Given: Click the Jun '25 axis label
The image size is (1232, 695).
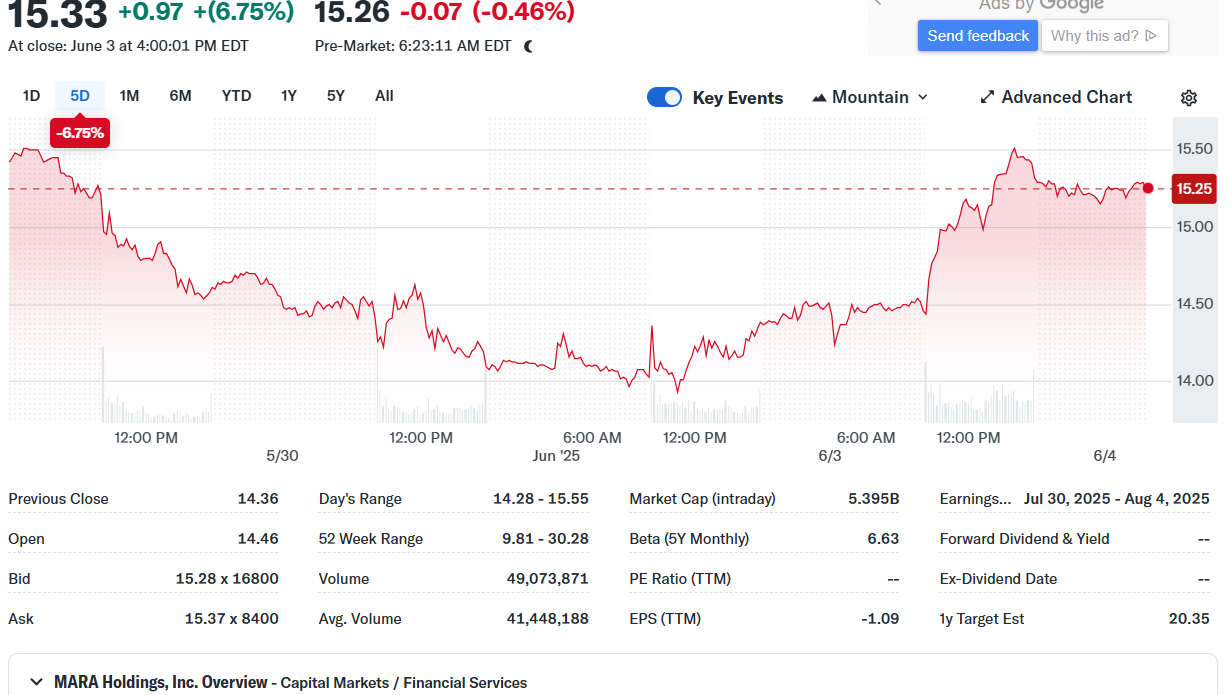Looking at the screenshot, I should point(556,456).
